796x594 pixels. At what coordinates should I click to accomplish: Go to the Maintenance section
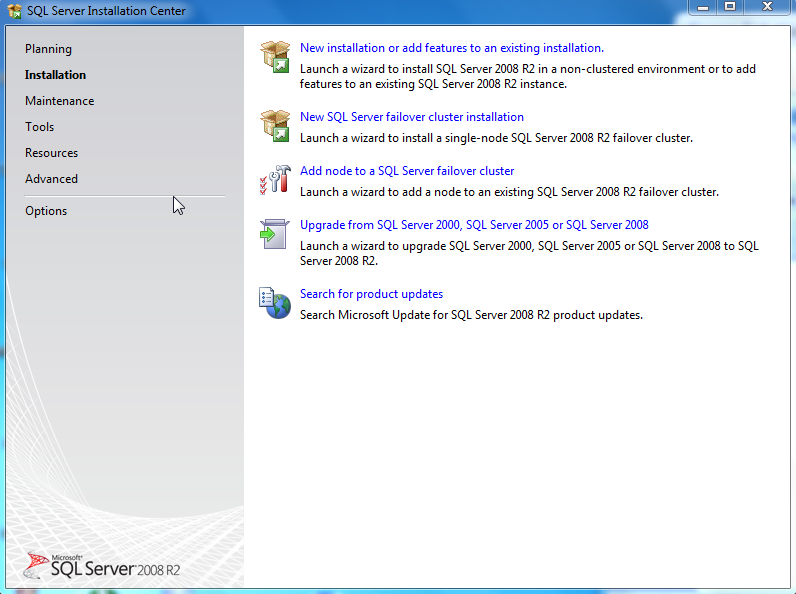(x=59, y=101)
